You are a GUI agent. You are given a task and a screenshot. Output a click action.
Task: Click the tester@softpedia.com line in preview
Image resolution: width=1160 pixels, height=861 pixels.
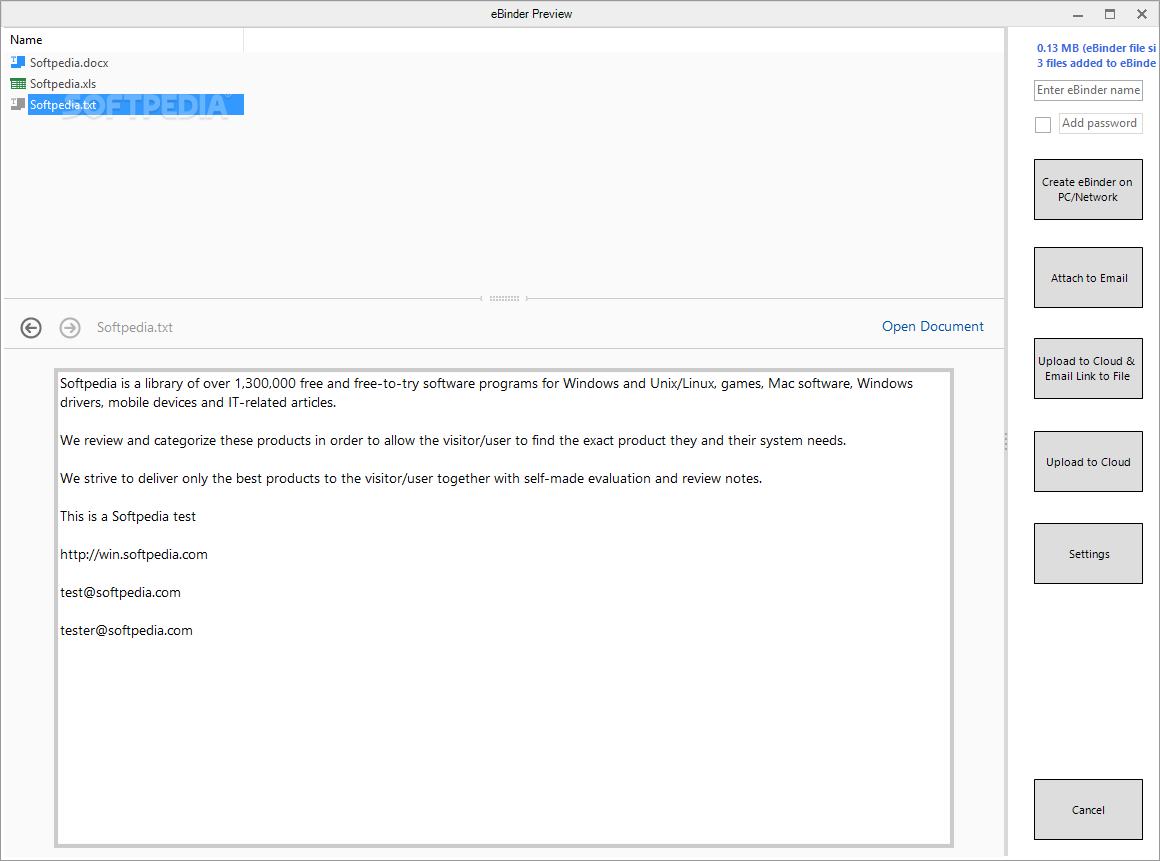127,630
